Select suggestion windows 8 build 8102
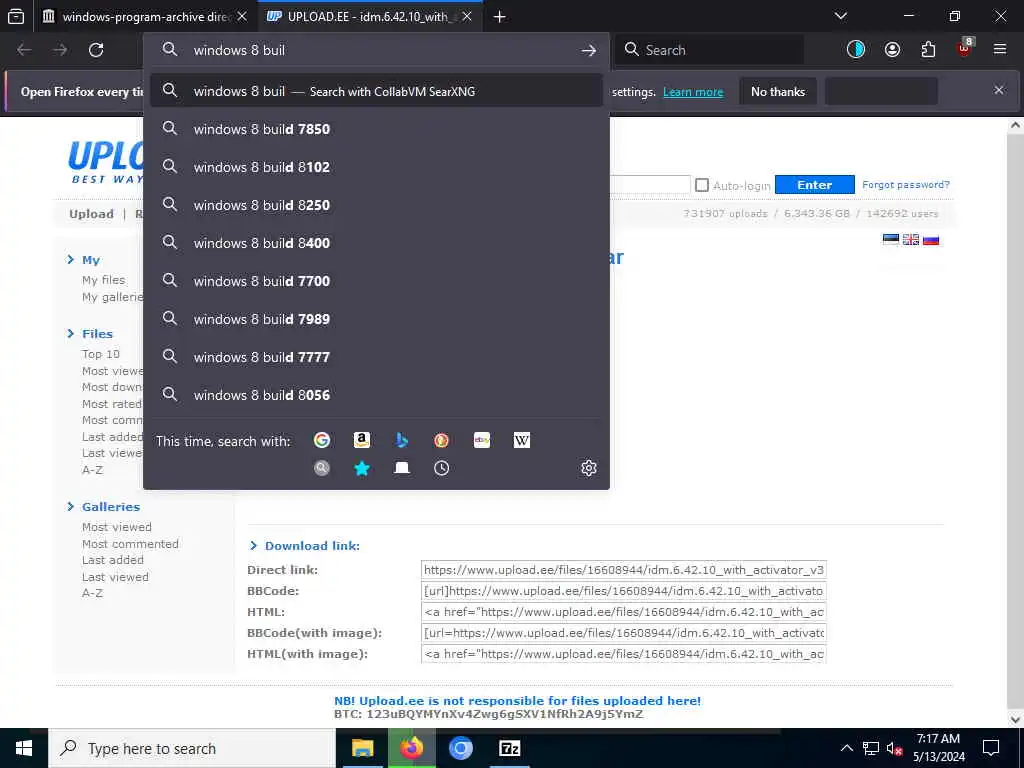 (x=376, y=167)
